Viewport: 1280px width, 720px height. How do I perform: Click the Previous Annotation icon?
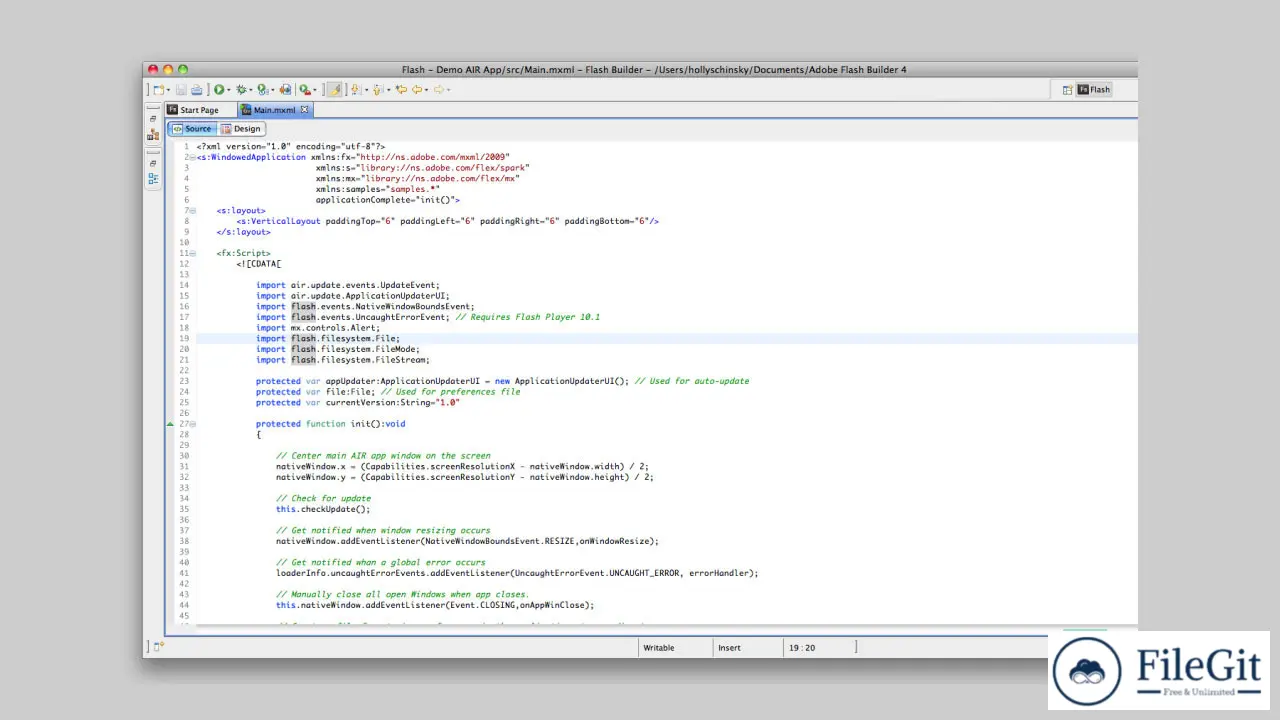coord(377,90)
